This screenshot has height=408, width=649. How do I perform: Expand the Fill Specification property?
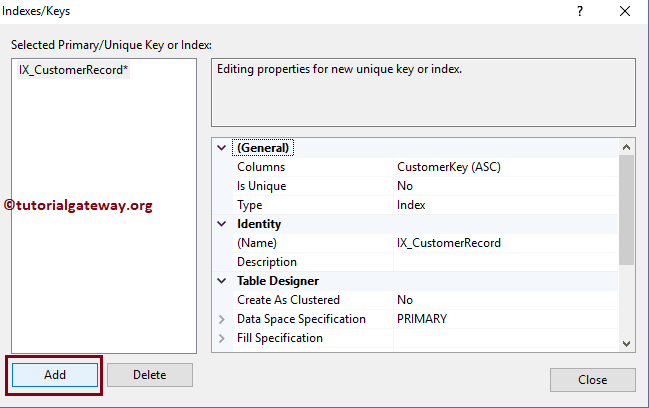pyautogui.click(x=222, y=338)
